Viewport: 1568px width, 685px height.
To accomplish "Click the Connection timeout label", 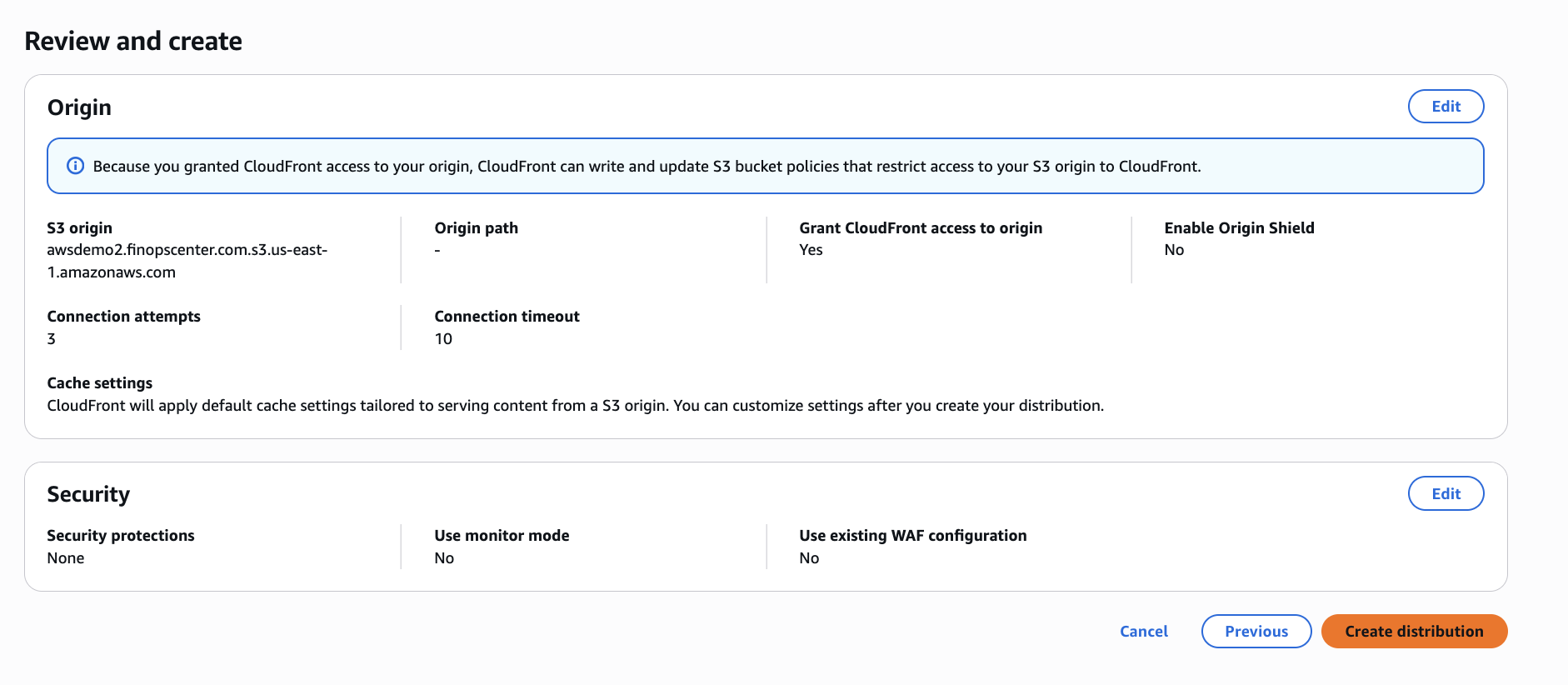I will click(x=507, y=317).
